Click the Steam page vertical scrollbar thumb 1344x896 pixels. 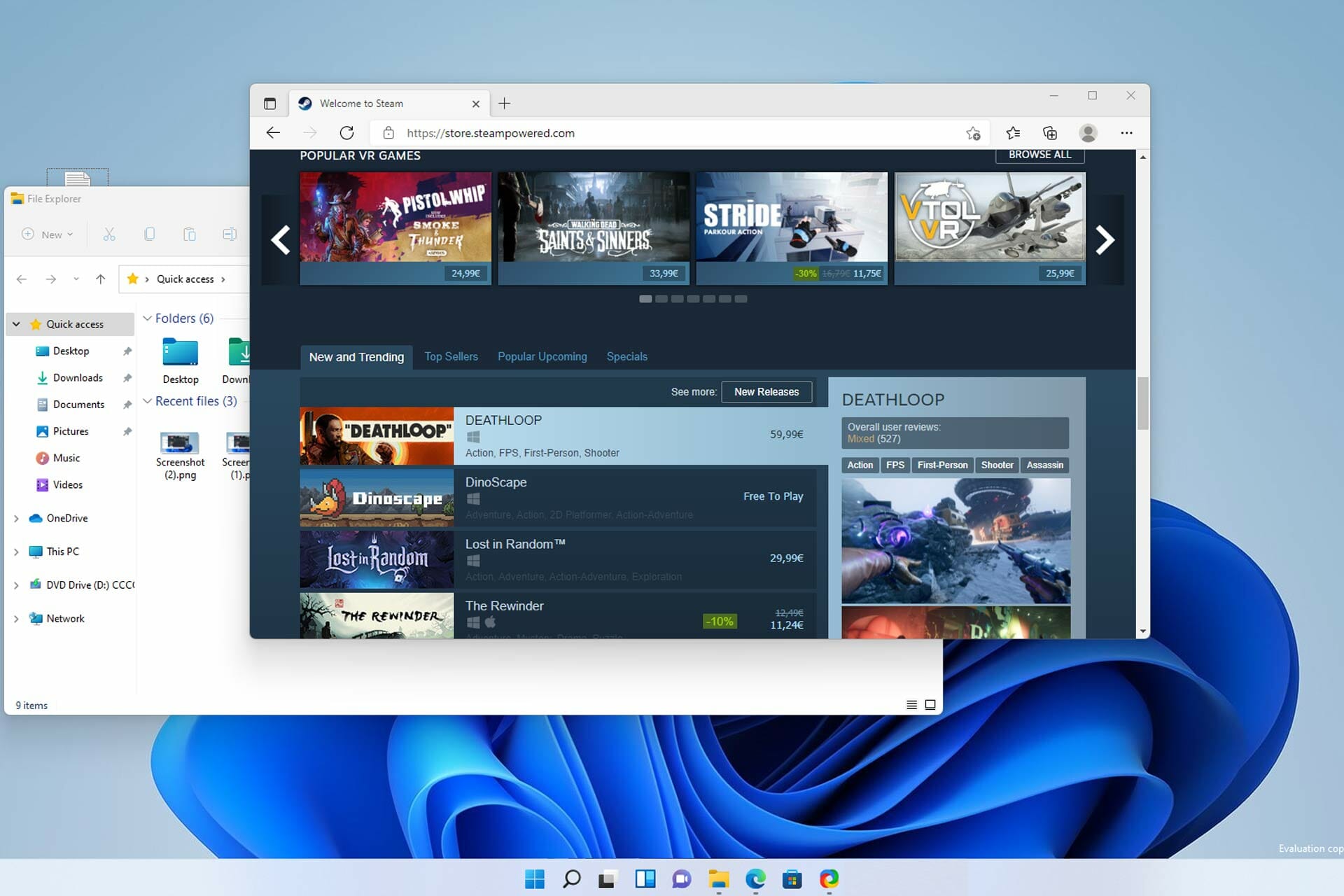(1142, 404)
